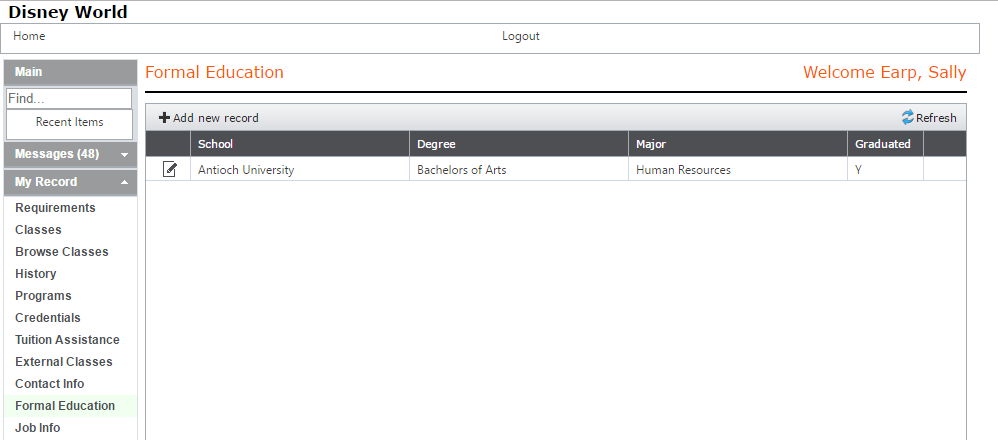The width and height of the screenshot is (998, 440).
Task: Sort by the School column header
Action: [215, 144]
